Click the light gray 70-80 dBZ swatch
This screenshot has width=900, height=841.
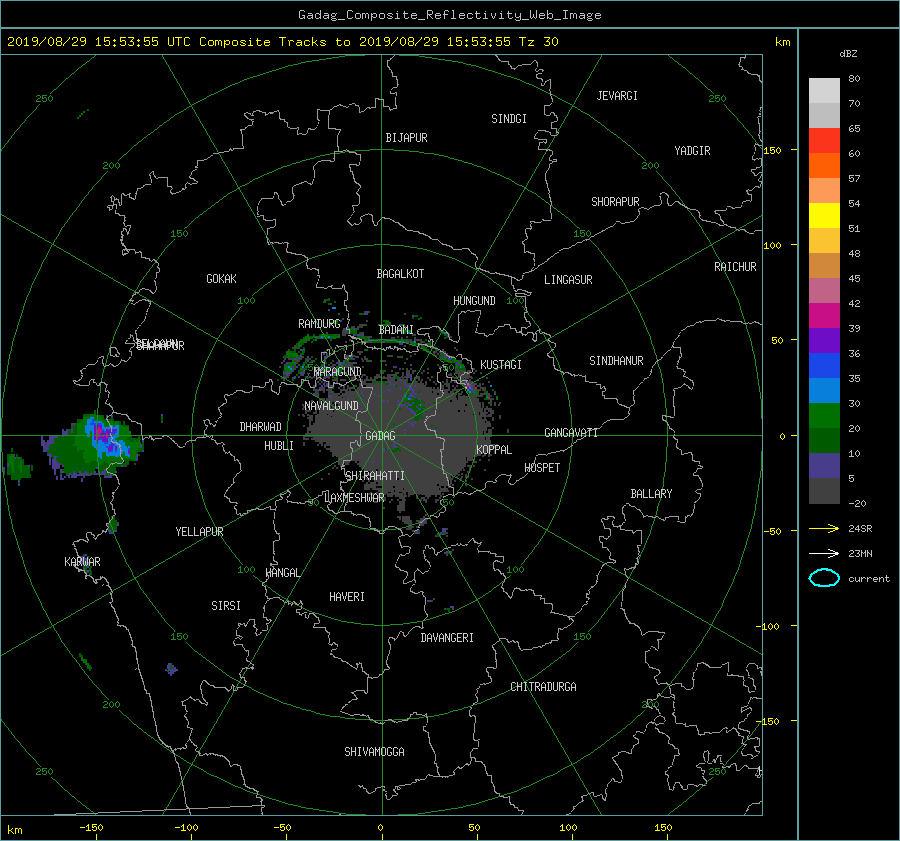click(x=824, y=91)
